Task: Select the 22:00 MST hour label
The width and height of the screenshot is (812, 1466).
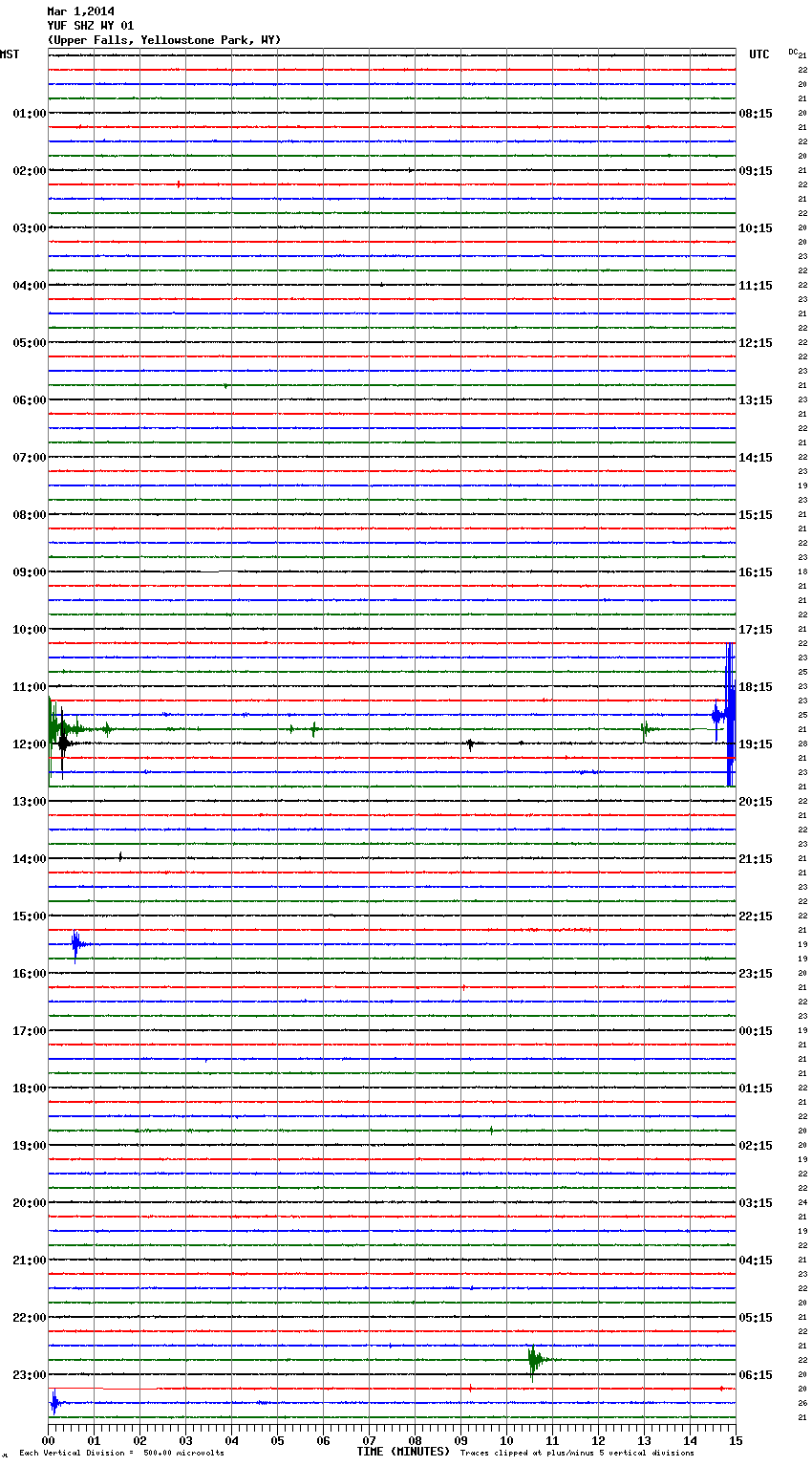Action: click(x=29, y=1318)
